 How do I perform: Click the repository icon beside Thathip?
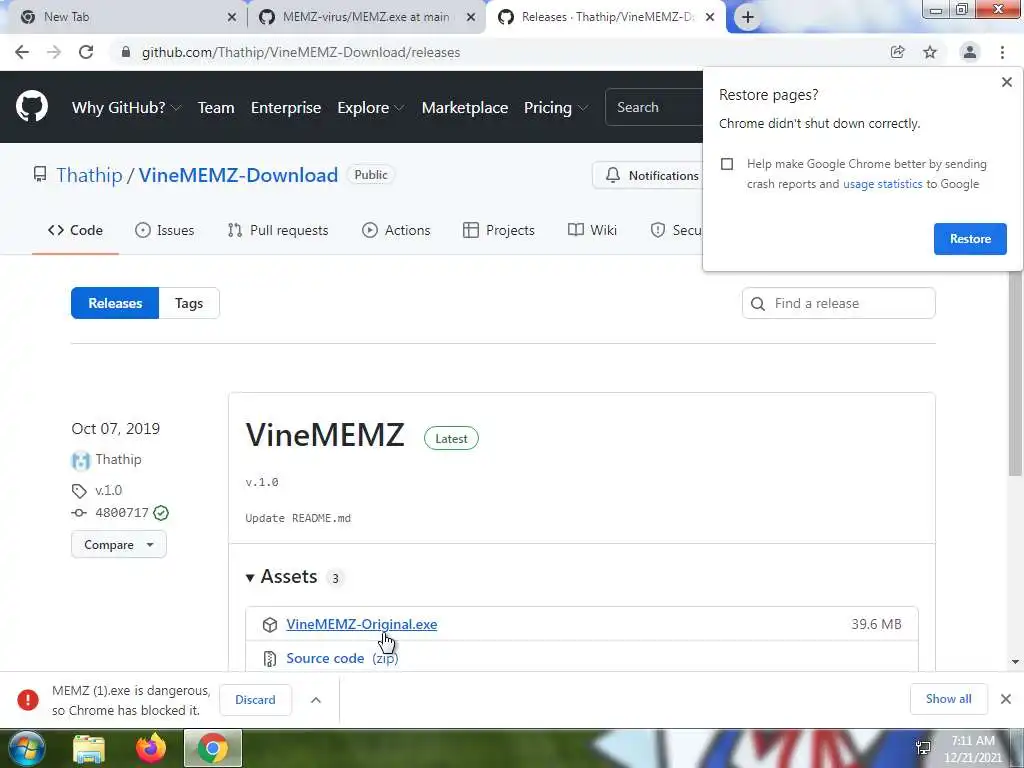[x=40, y=174]
